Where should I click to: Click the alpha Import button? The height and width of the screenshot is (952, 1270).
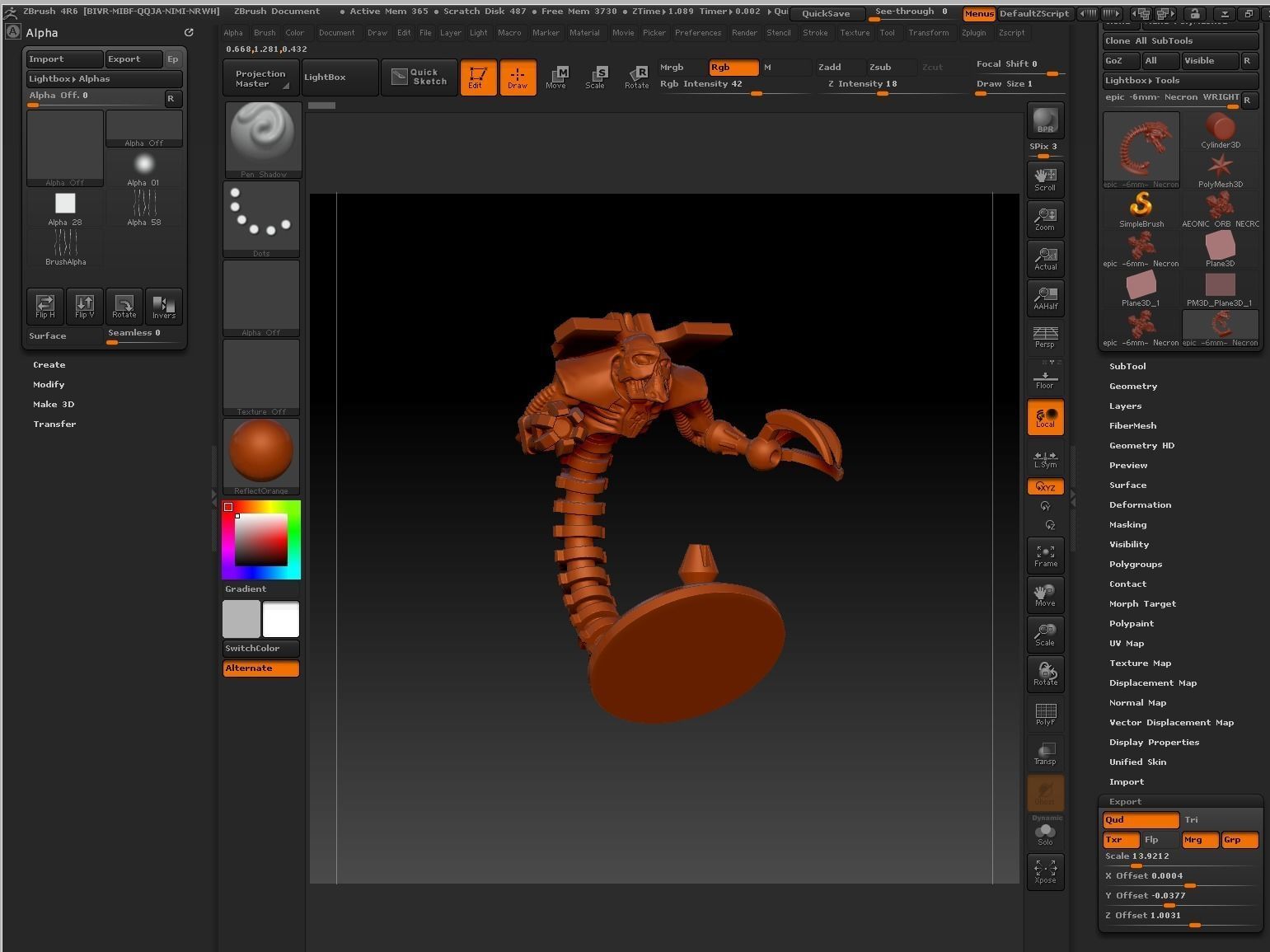pos(64,59)
